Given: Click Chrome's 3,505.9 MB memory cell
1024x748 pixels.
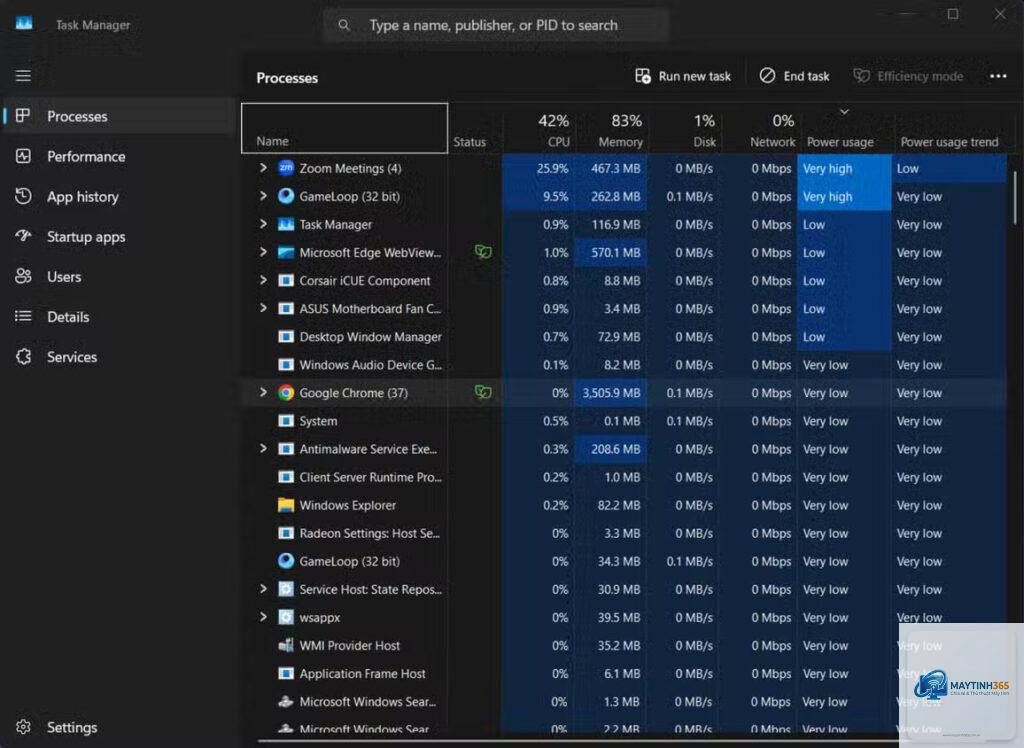Looking at the screenshot, I should tap(611, 393).
